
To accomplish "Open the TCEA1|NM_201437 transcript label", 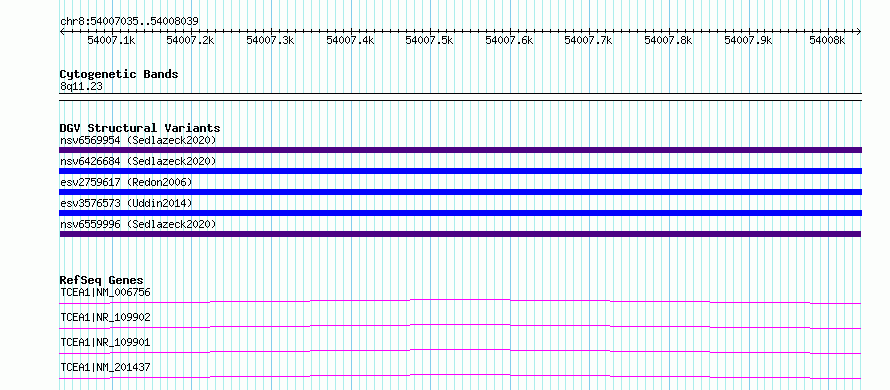I will (106, 368).
